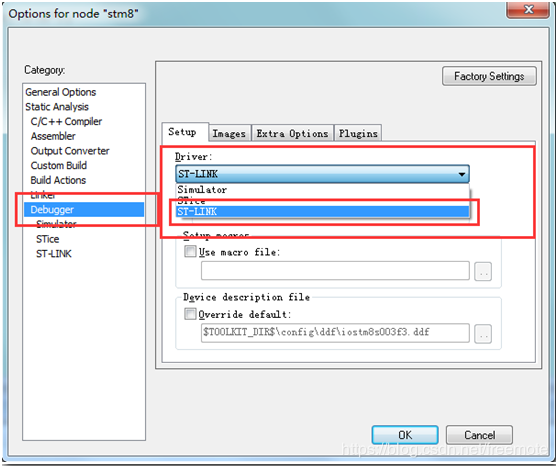Enable Use macro file checkbox
Viewport: 558px width, 468px height.
190,252
